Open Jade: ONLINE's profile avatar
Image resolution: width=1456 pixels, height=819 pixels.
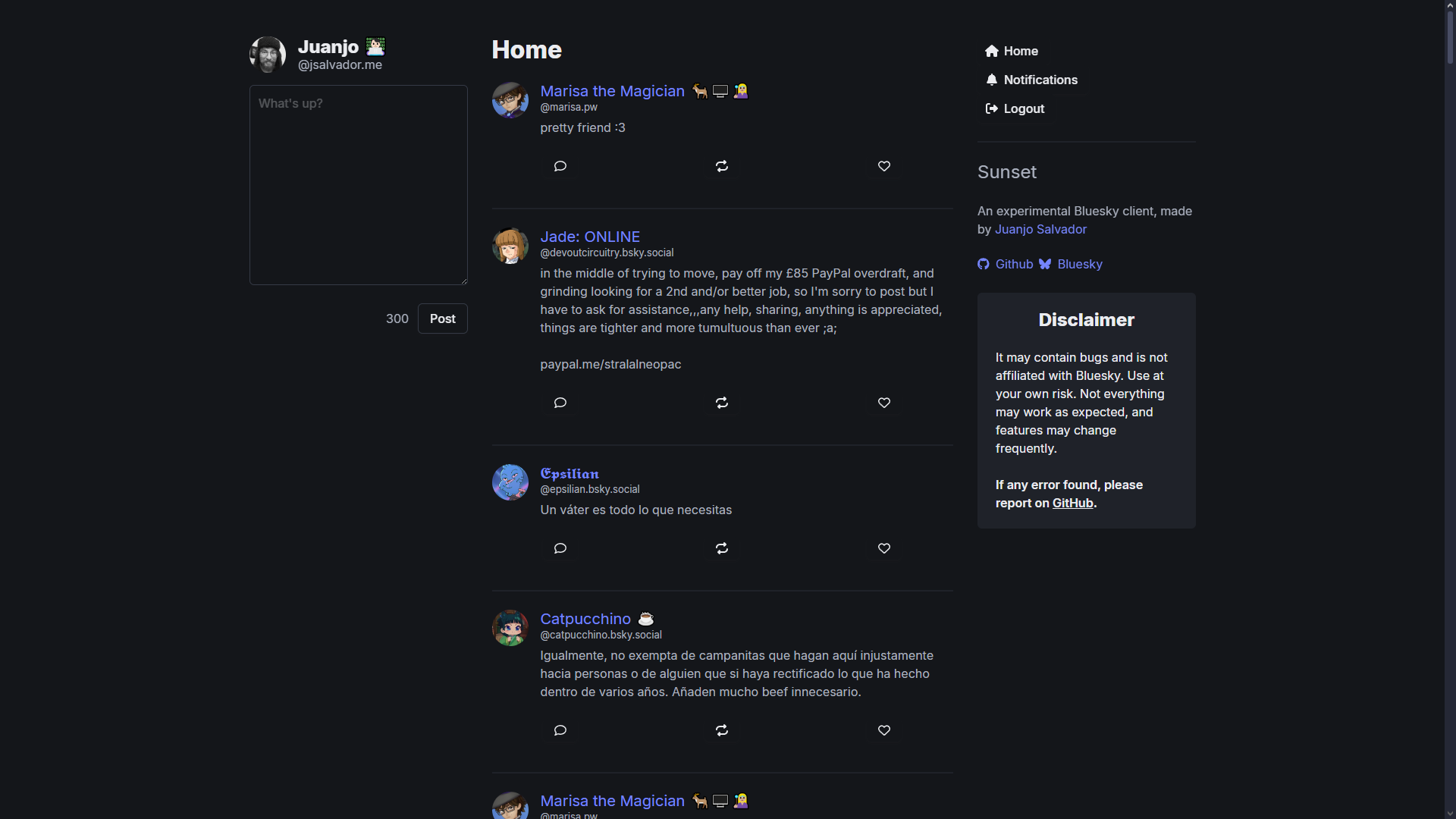click(x=510, y=246)
